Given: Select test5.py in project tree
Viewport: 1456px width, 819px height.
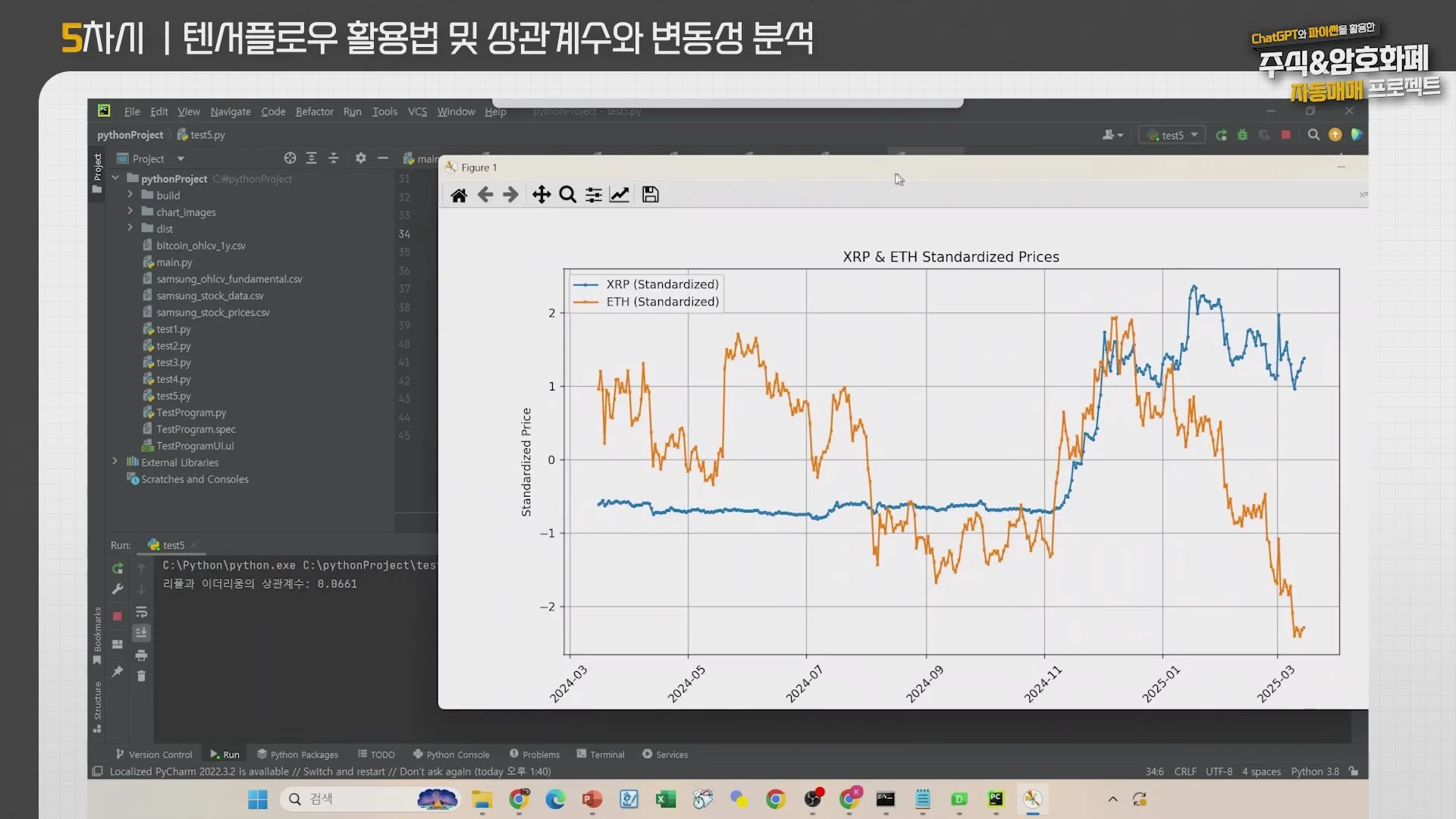Looking at the screenshot, I should click(174, 396).
